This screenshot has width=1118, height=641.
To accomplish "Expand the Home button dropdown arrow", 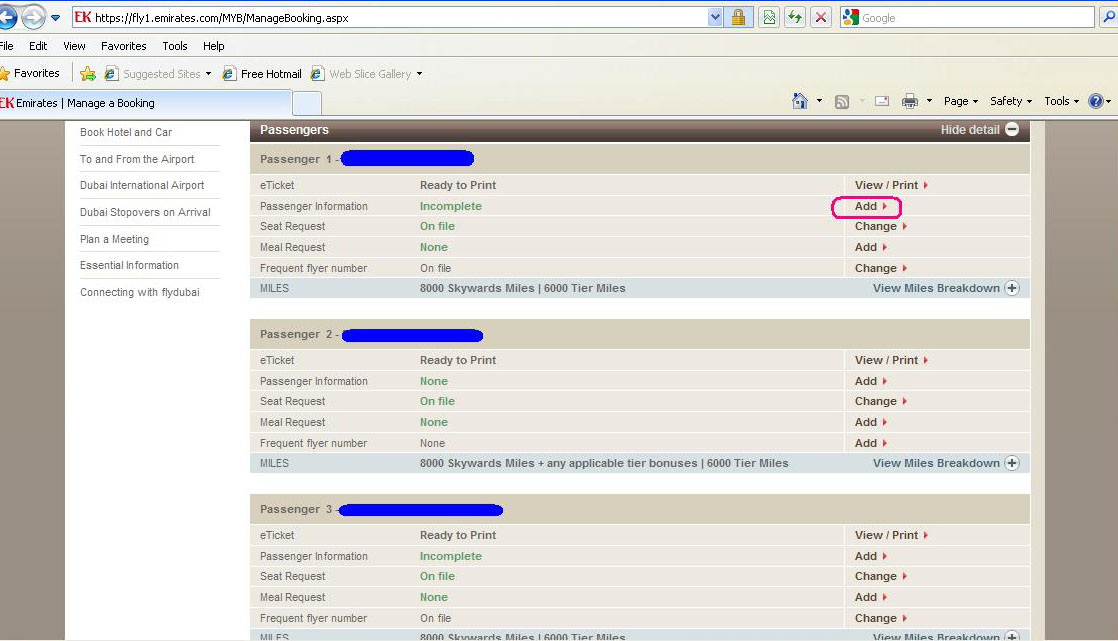I will (x=819, y=101).
